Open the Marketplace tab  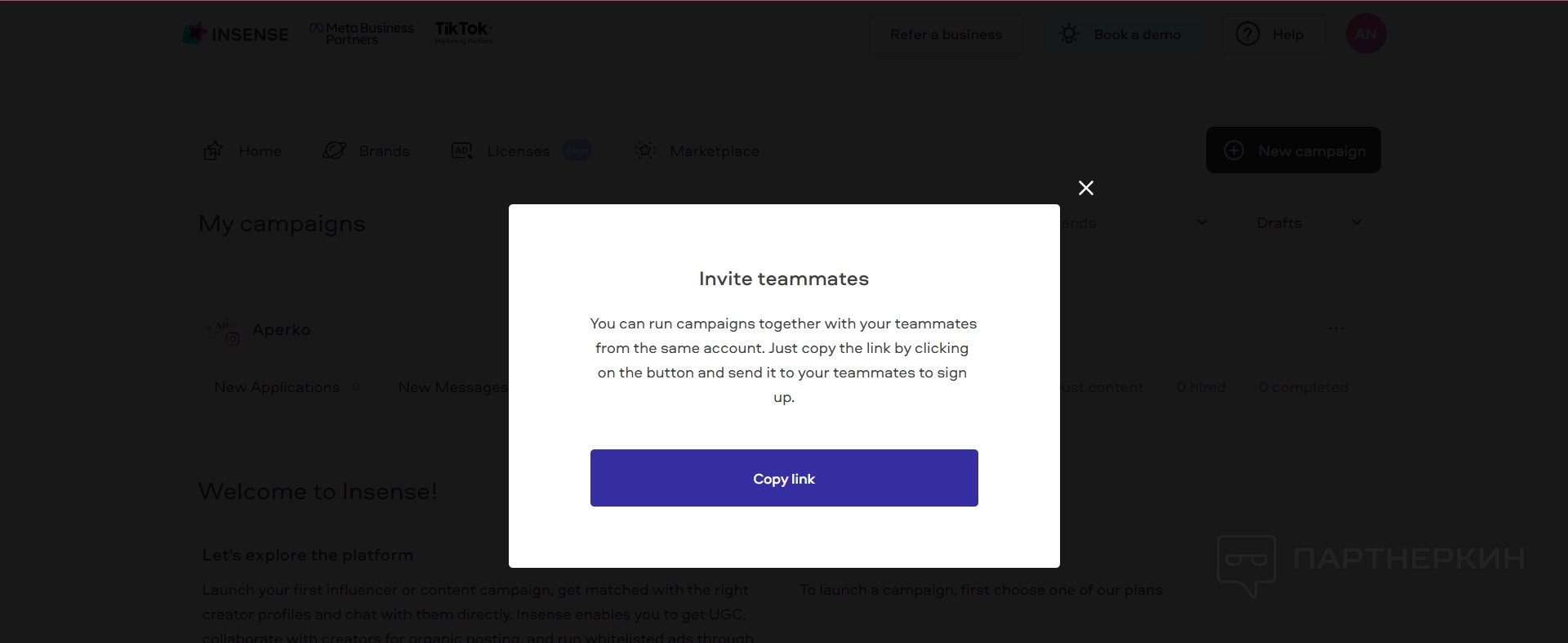714,151
